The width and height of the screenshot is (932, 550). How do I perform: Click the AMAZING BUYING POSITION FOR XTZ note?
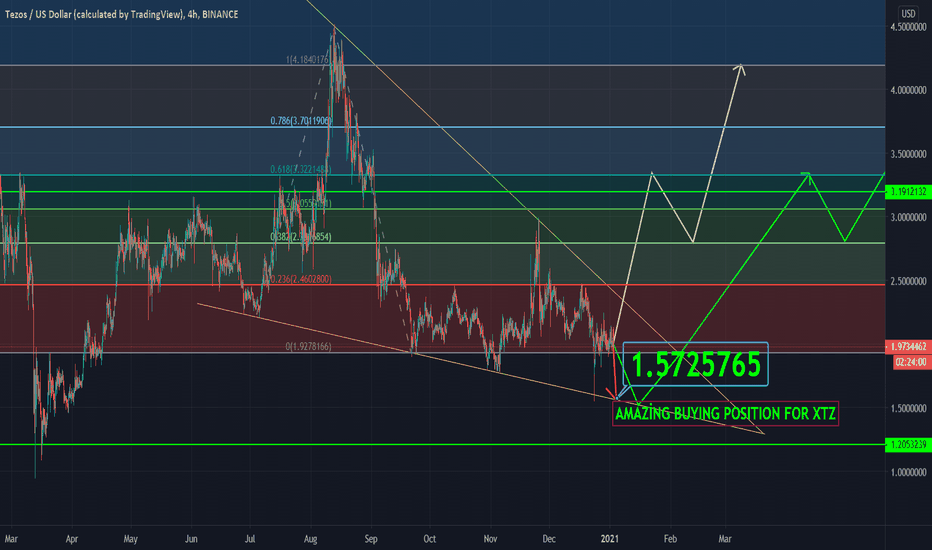(x=725, y=413)
